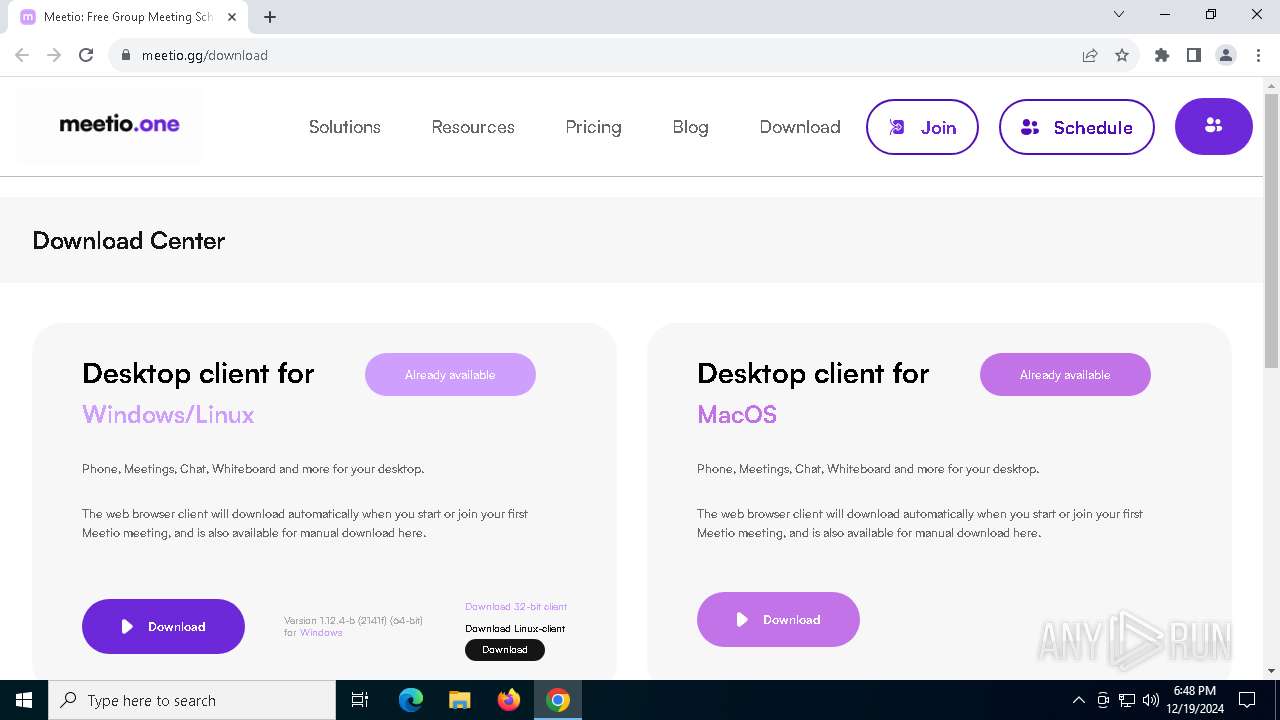Click the page vertical scrollbar
The height and width of the screenshot is (720, 1280).
coord(1271,232)
